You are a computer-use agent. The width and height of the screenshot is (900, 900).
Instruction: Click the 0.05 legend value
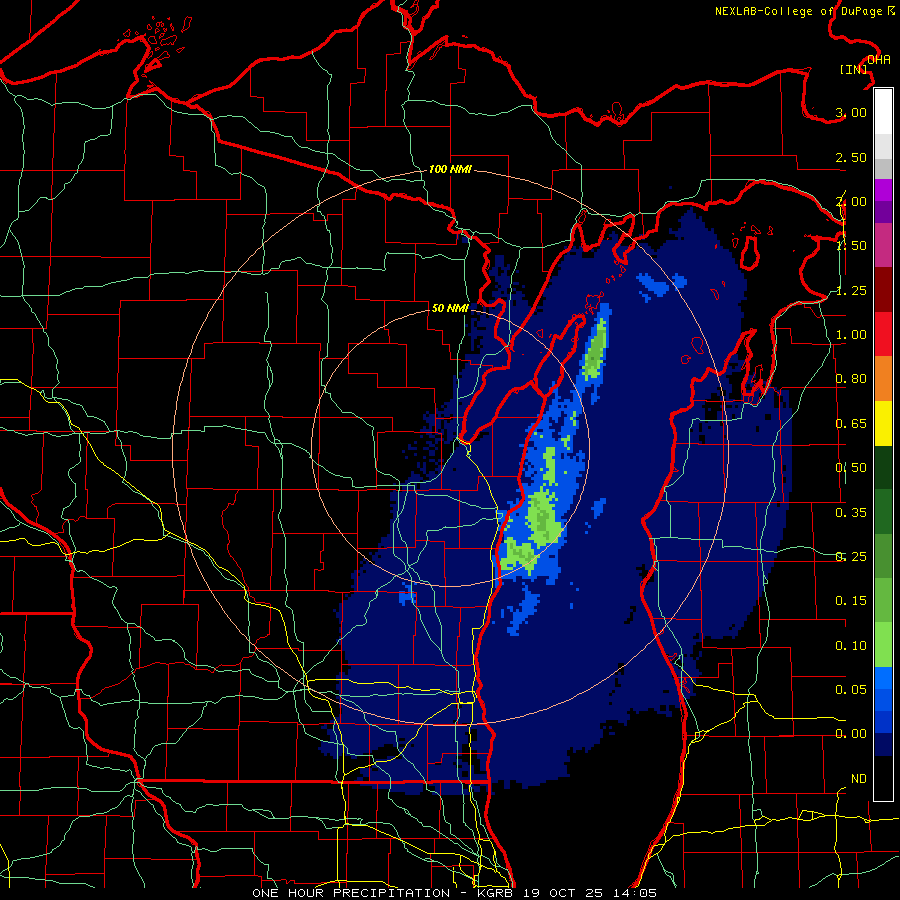point(851,690)
